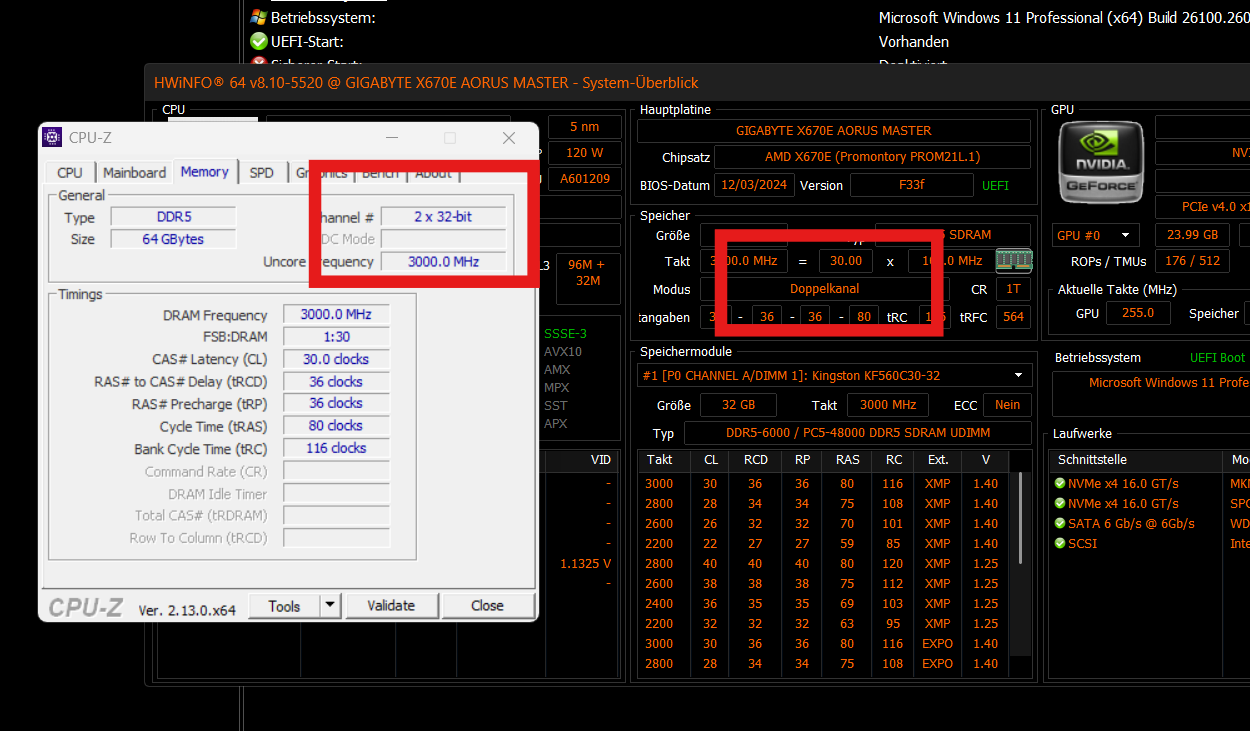
Task: Click the green UEFI label beside Version
Action: click(996, 185)
